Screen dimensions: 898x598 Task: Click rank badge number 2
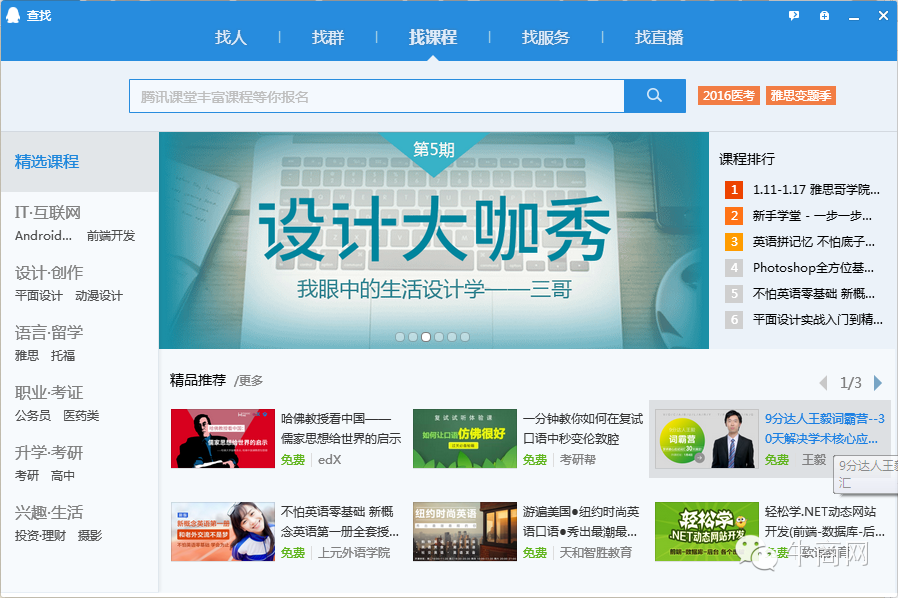coord(734,216)
